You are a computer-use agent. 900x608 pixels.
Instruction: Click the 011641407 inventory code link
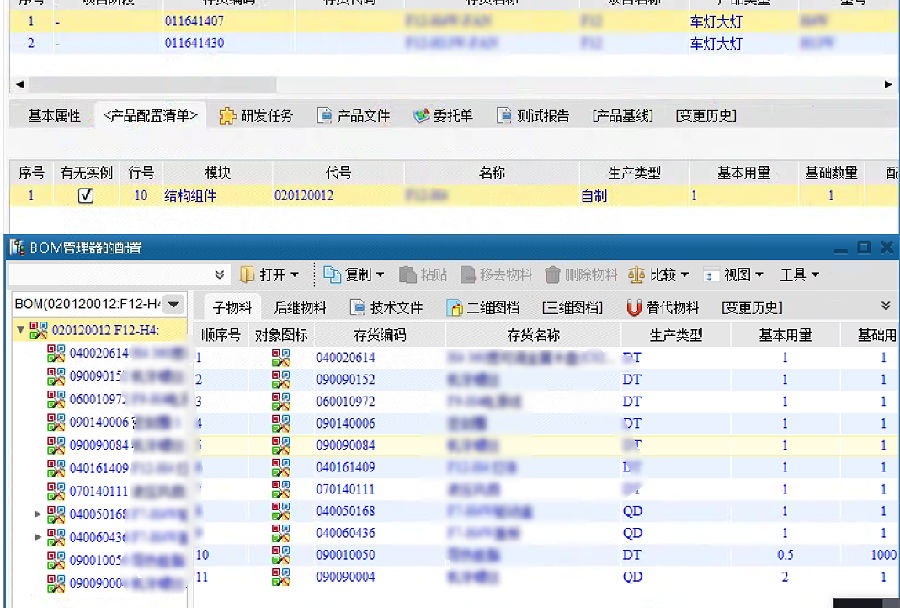pos(194,20)
